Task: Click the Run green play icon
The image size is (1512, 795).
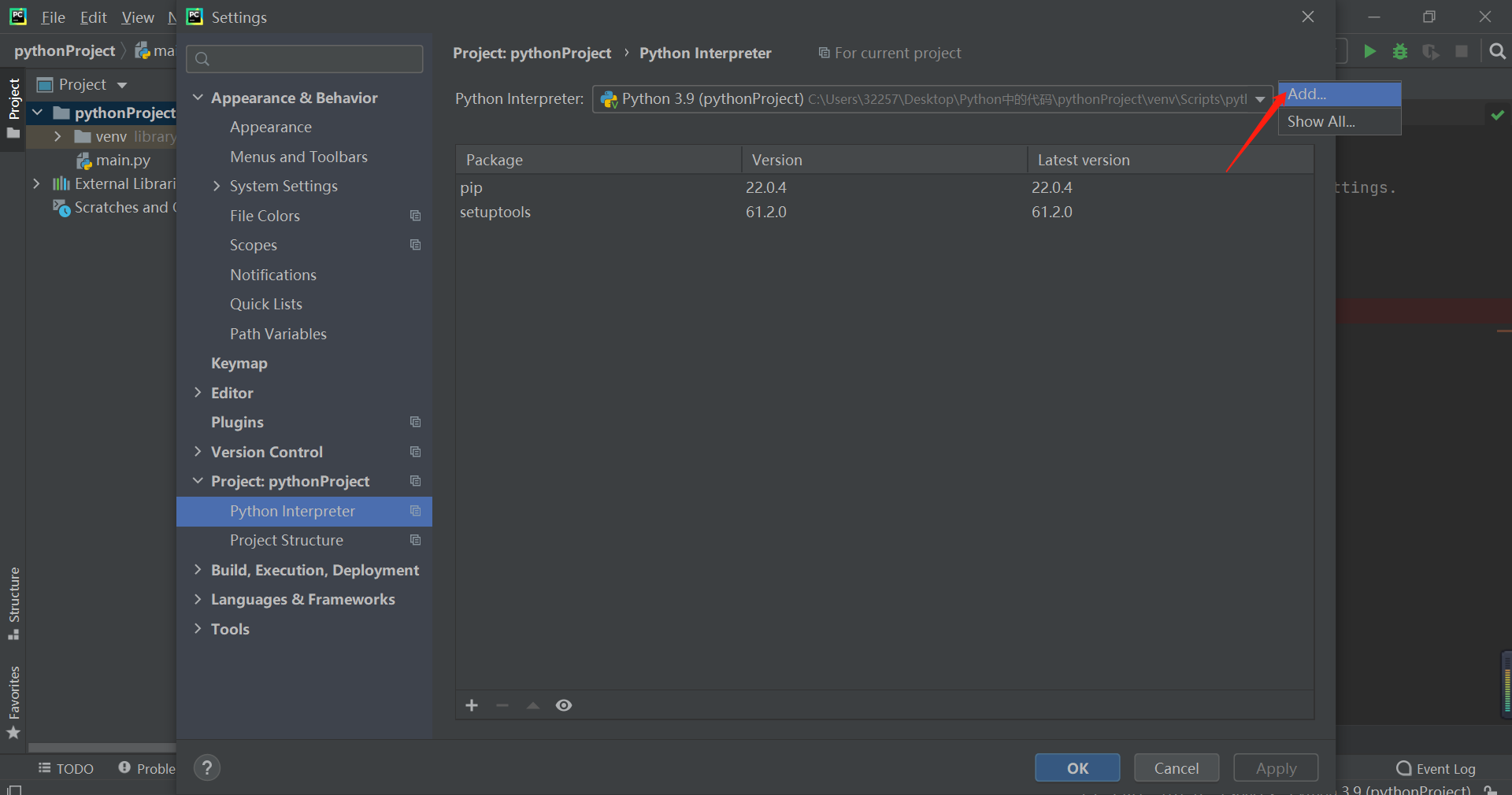Action: coord(1369,51)
